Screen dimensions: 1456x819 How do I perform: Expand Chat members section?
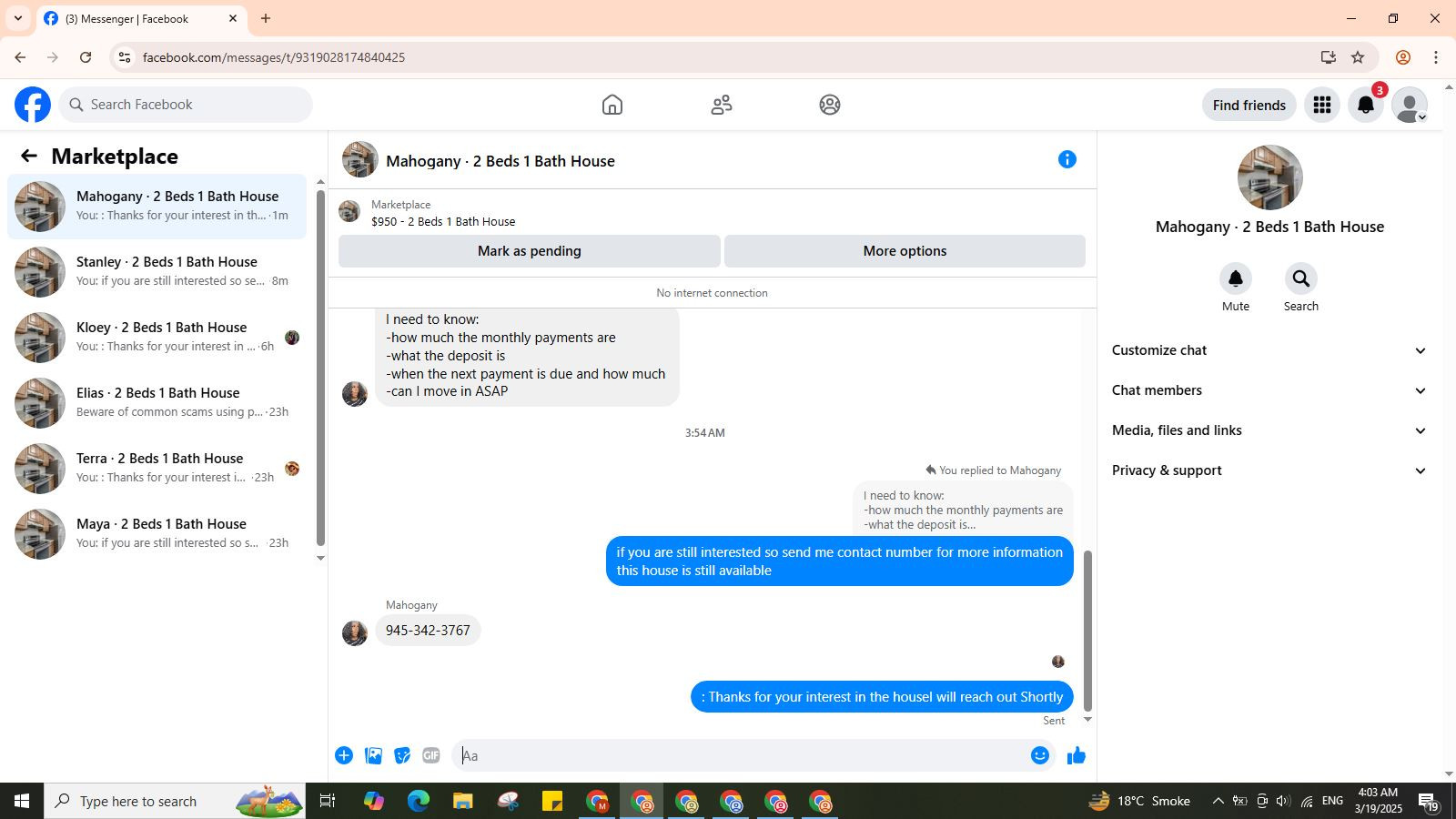pyautogui.click(x=1270, y=390)
